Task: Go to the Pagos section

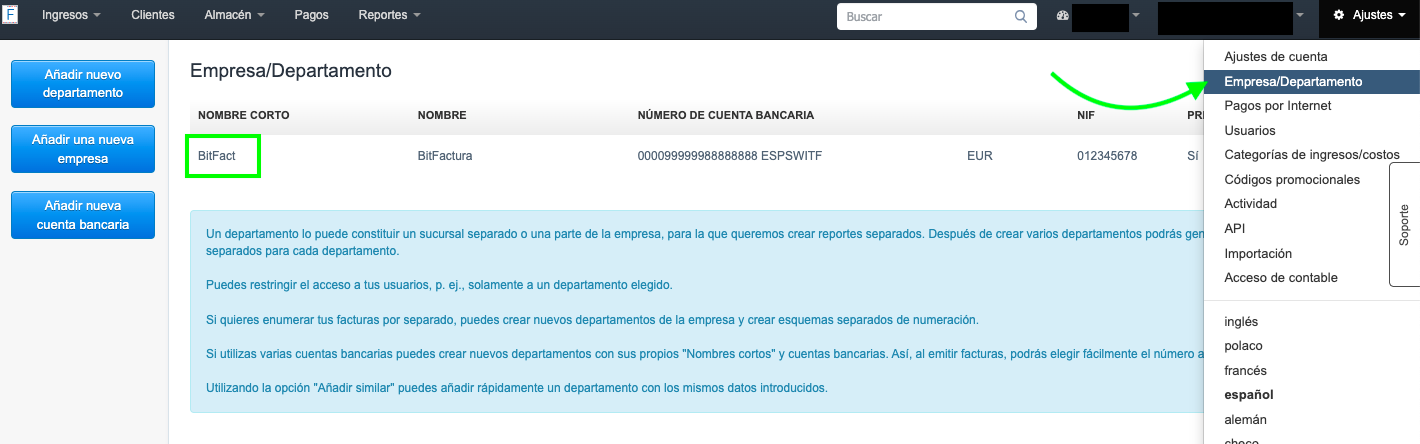Action: 311,16
